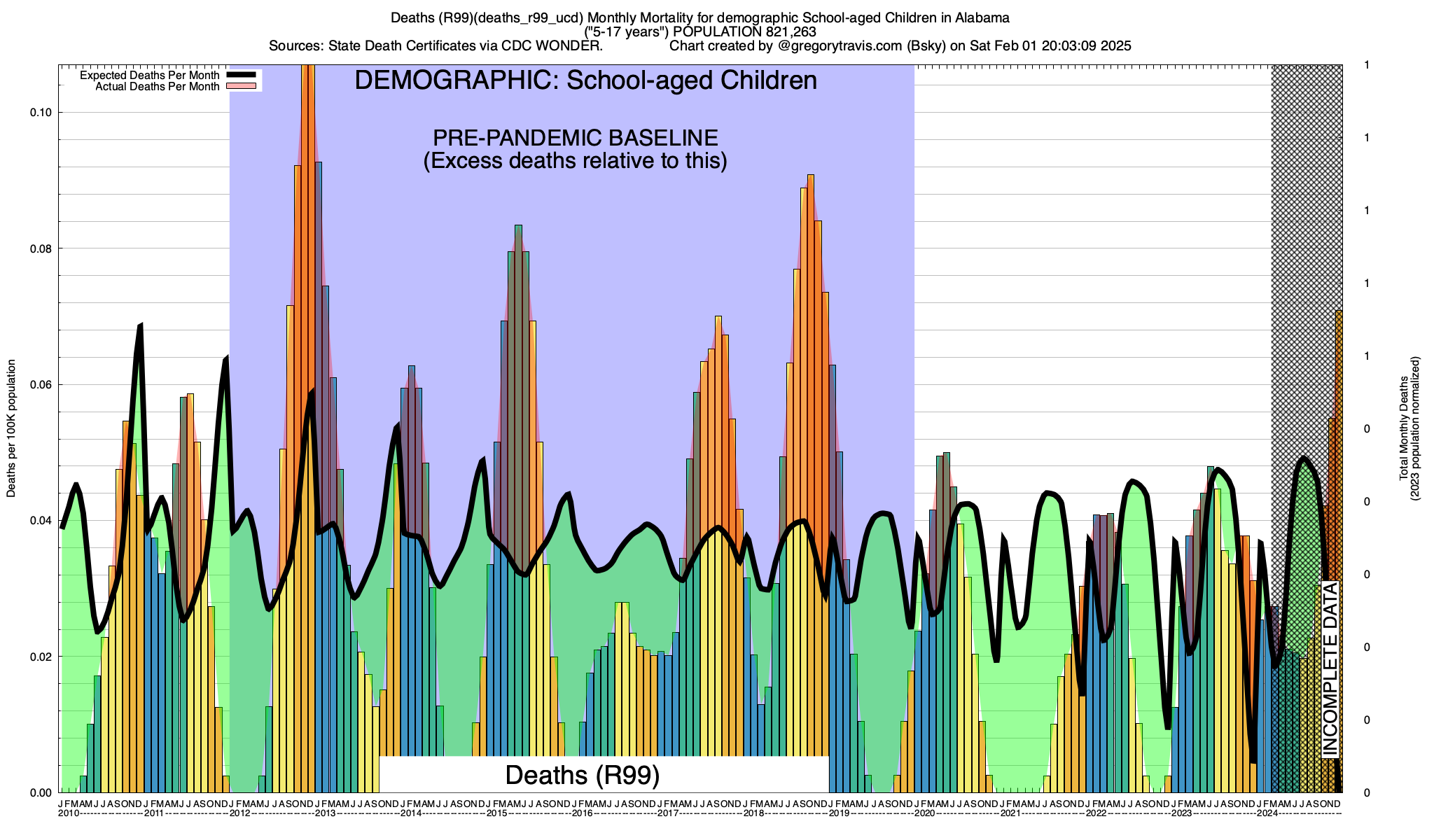Click the 2010 year label on x-axis
Image resolution: width=1434 pixels, height=840 pixels.
point(69,813)
